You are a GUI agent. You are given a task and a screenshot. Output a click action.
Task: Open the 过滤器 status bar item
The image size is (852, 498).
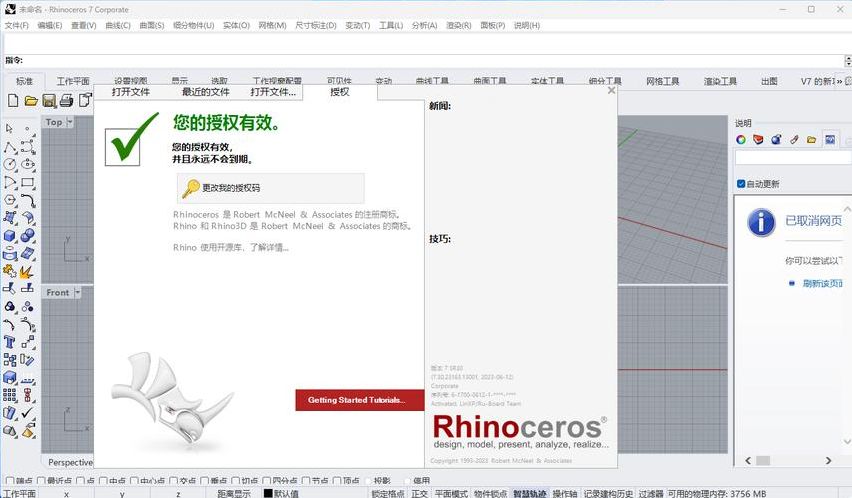[x=651, y=493]
